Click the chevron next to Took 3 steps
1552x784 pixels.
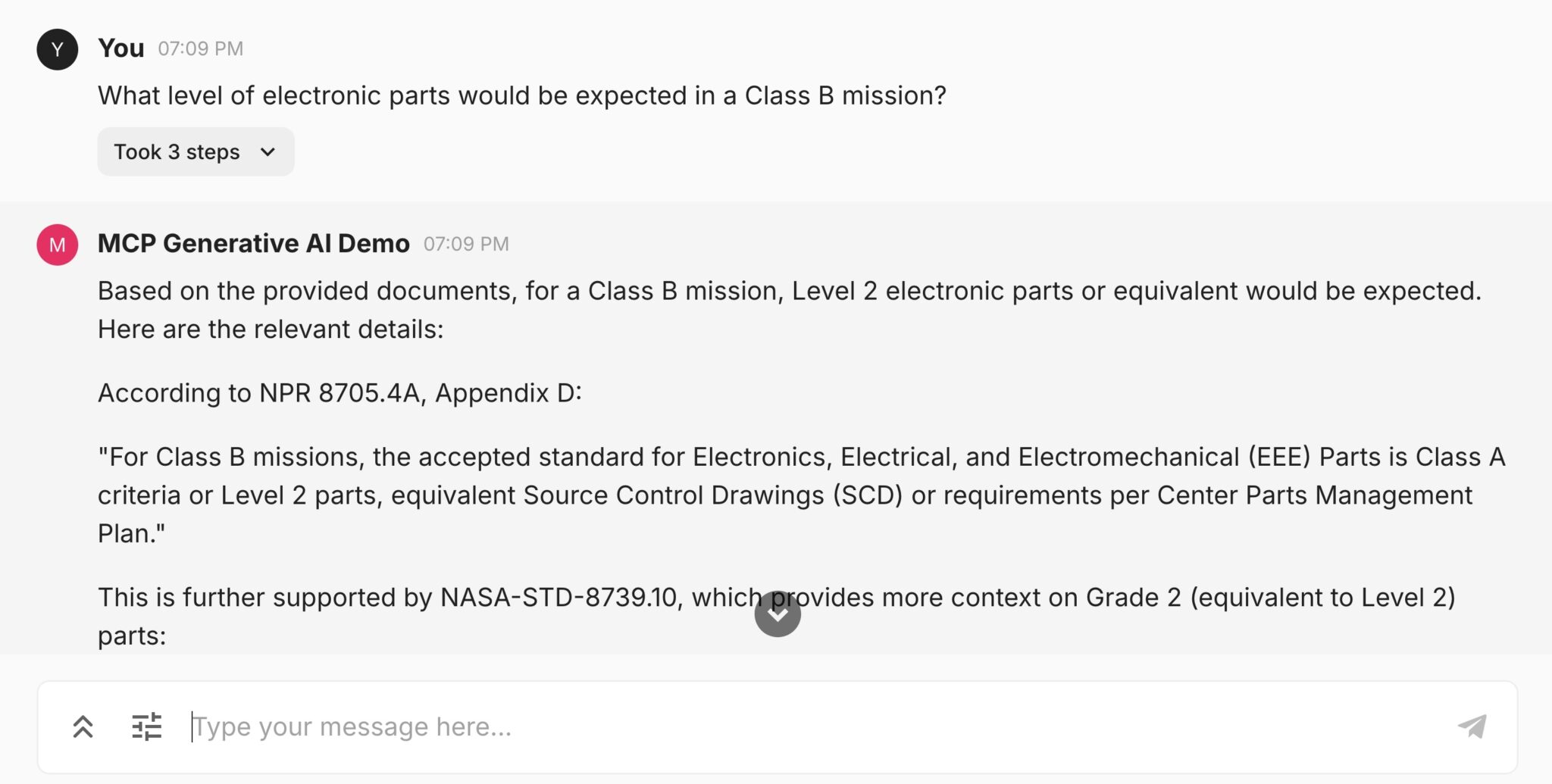[x=267, y=152]
